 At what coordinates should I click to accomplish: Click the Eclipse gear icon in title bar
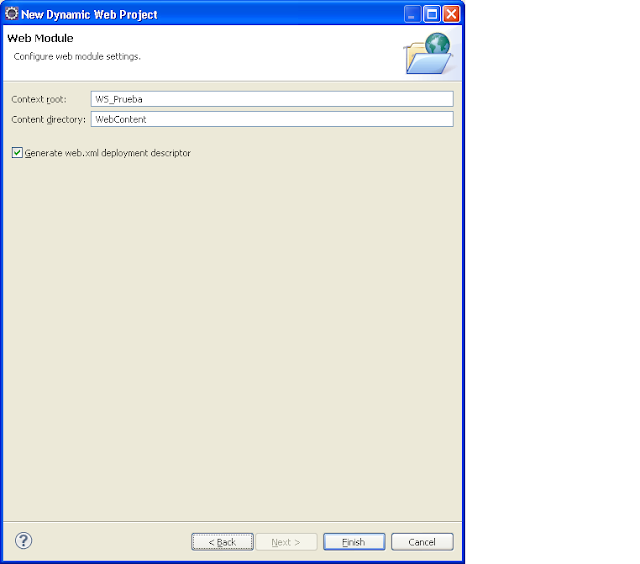11,13
